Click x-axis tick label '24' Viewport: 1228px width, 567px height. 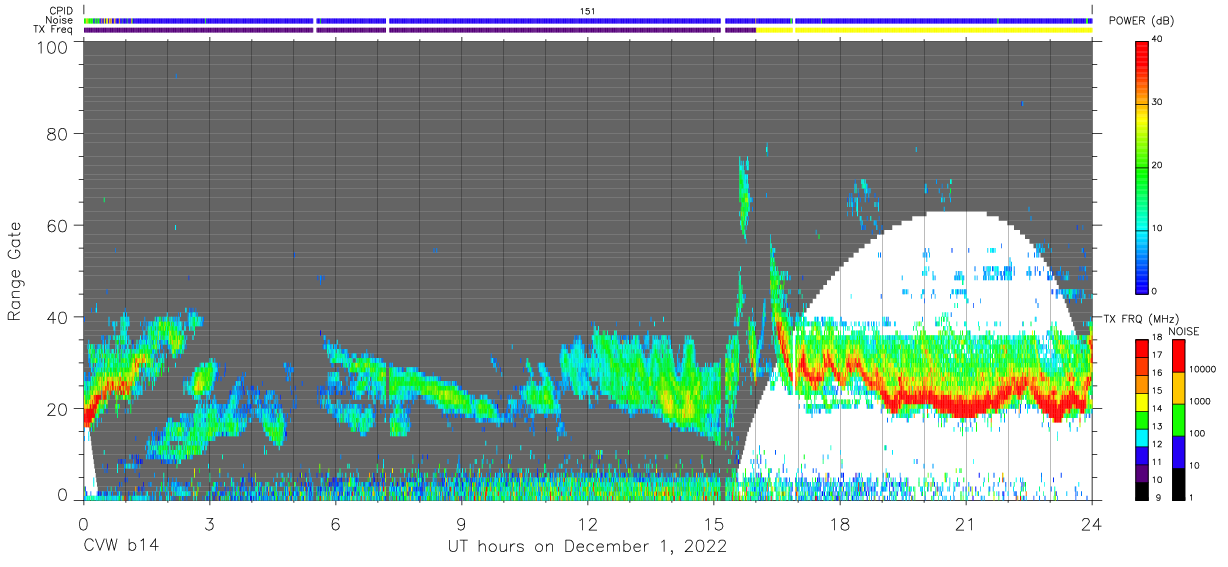1091,524
